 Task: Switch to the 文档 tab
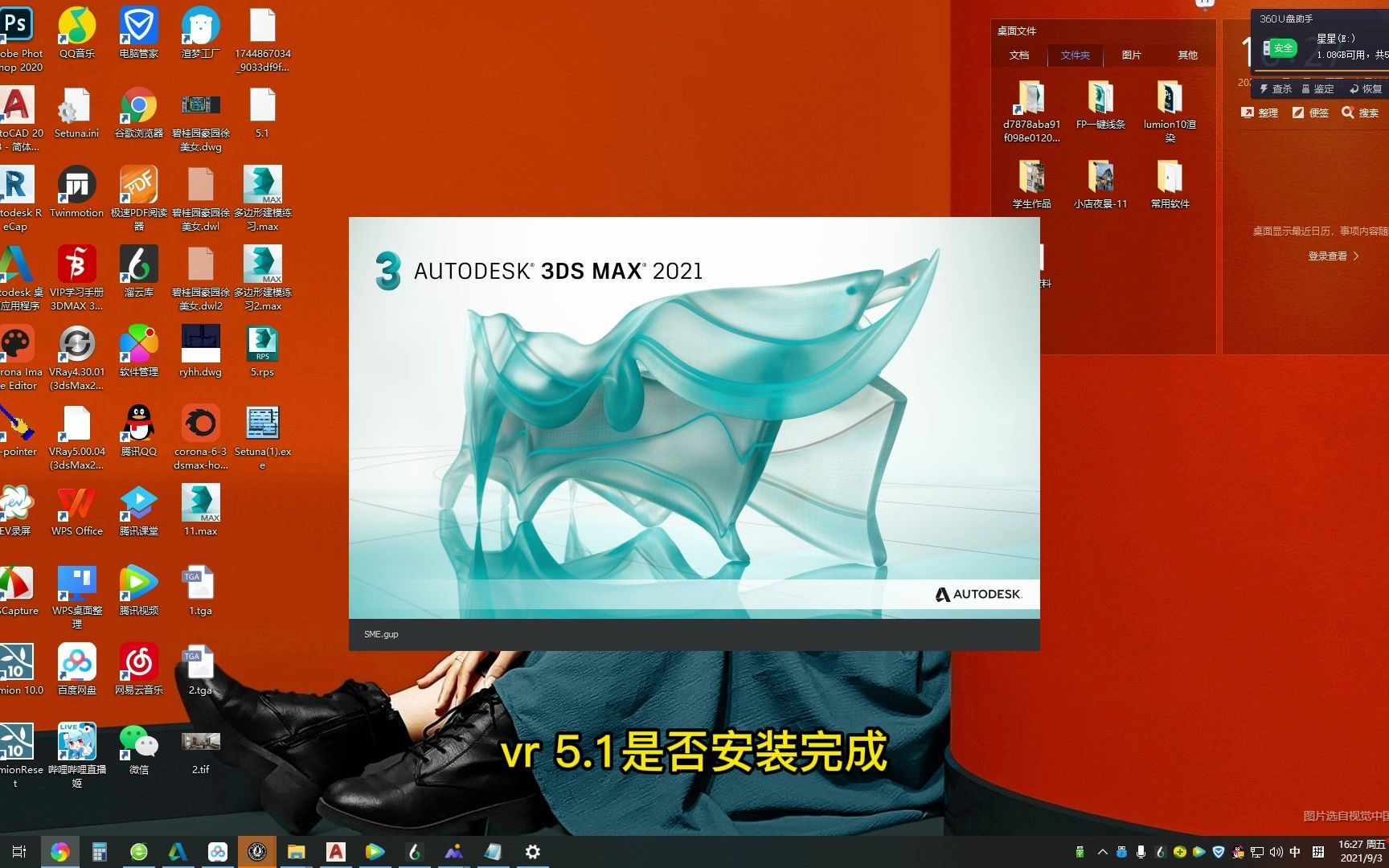click(x=1019, y=55)
